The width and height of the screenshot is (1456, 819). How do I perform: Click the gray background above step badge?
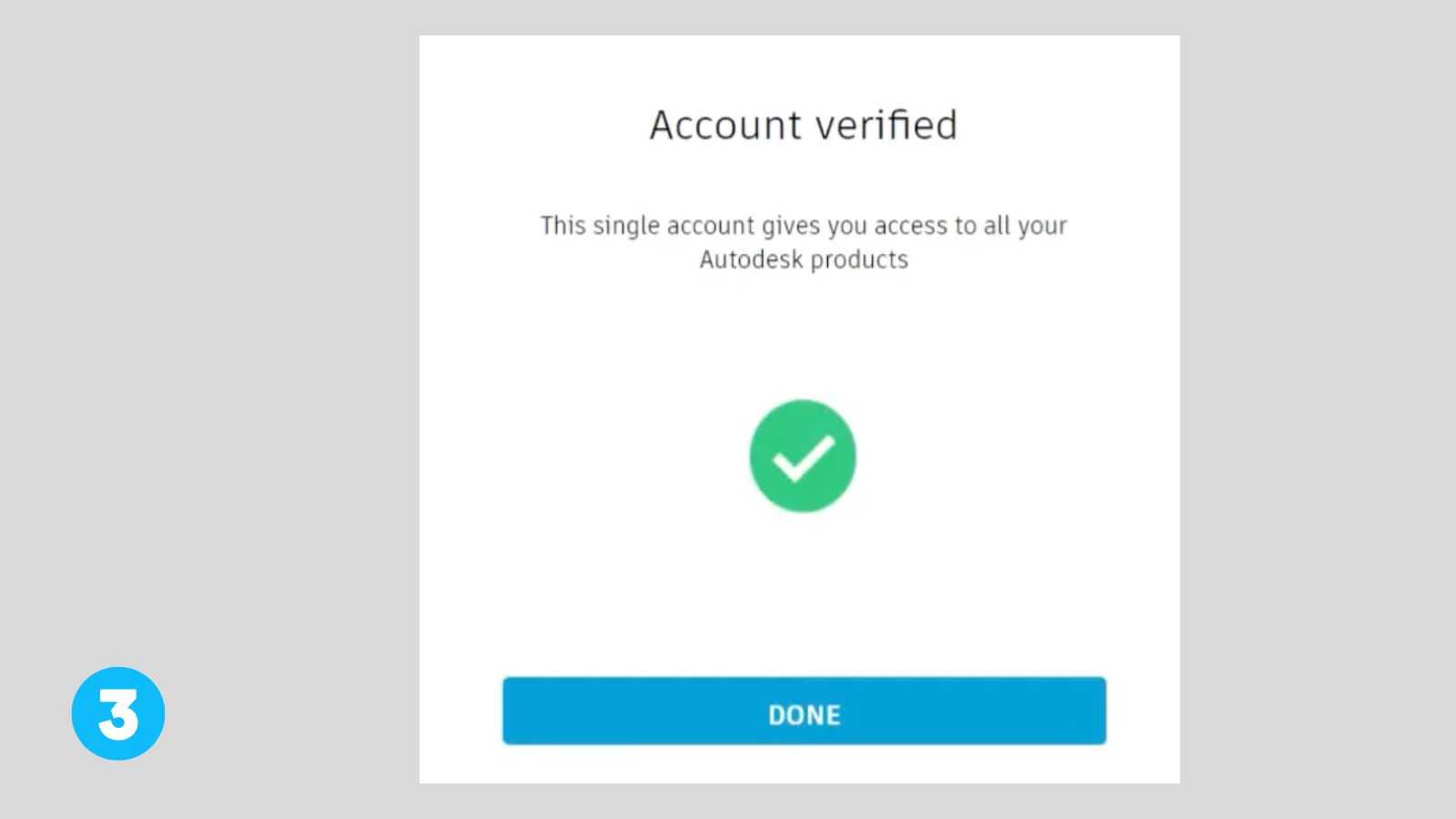coord(118,364)
